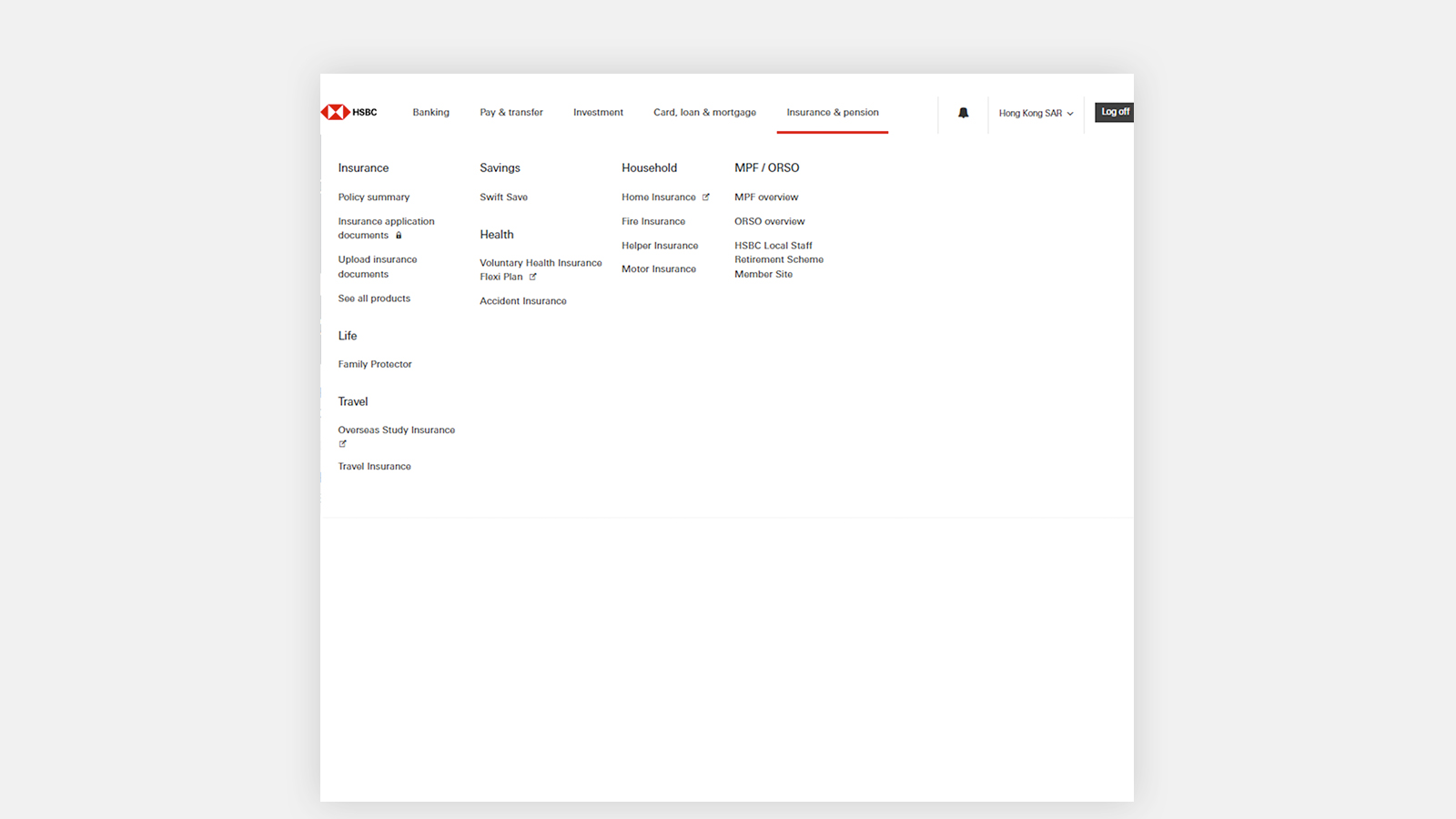Open Voluntary Health Insurance Flexi Plan link
This screenshot has width=1456, height=819.
tap(541, 270)
